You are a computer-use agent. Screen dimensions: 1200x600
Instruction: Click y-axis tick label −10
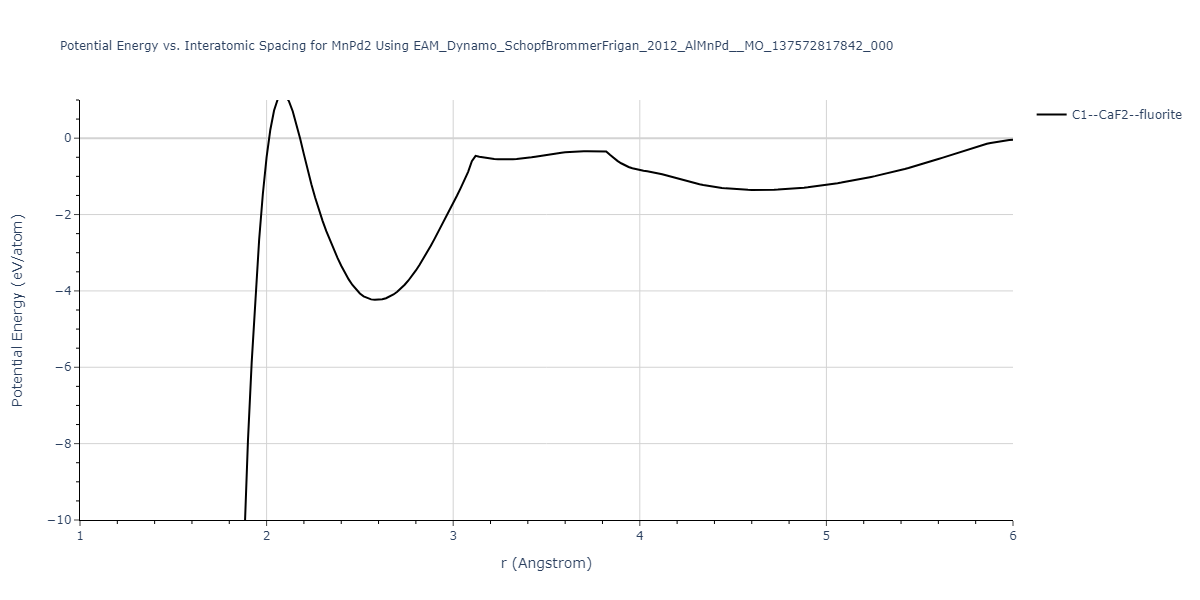point(59,520)
